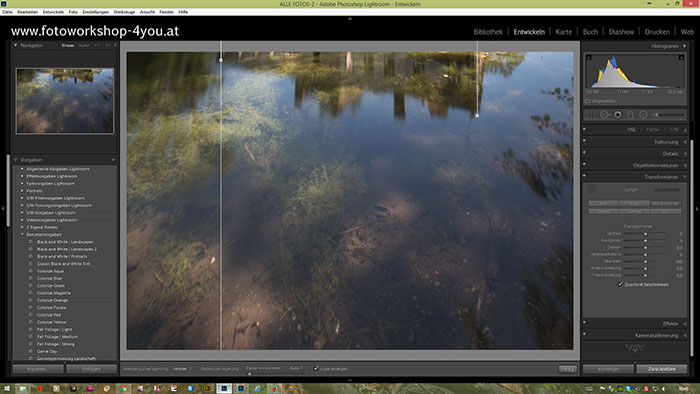Screen dimensions: 700x394
Task: Select the crop overlay tool icon
Action: (x=591, y=115)
